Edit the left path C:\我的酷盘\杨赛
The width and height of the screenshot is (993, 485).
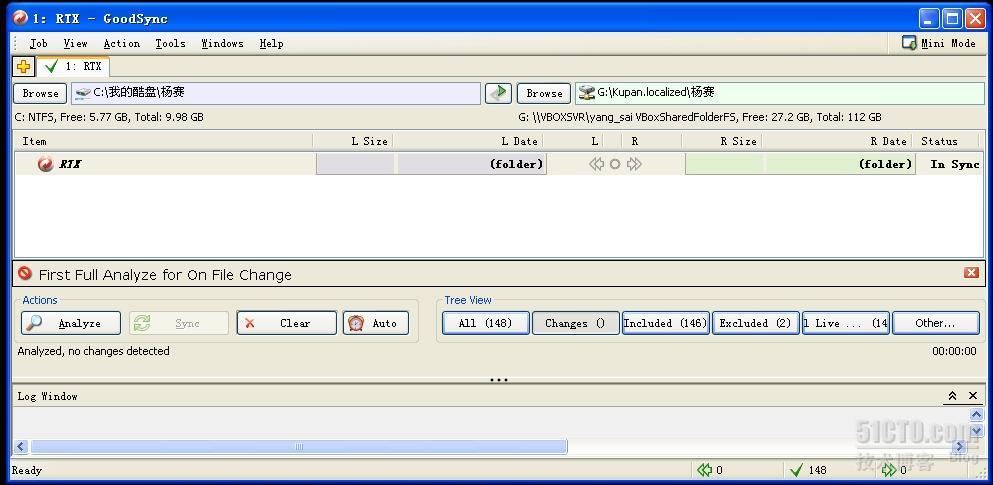(x=275, y=93)
